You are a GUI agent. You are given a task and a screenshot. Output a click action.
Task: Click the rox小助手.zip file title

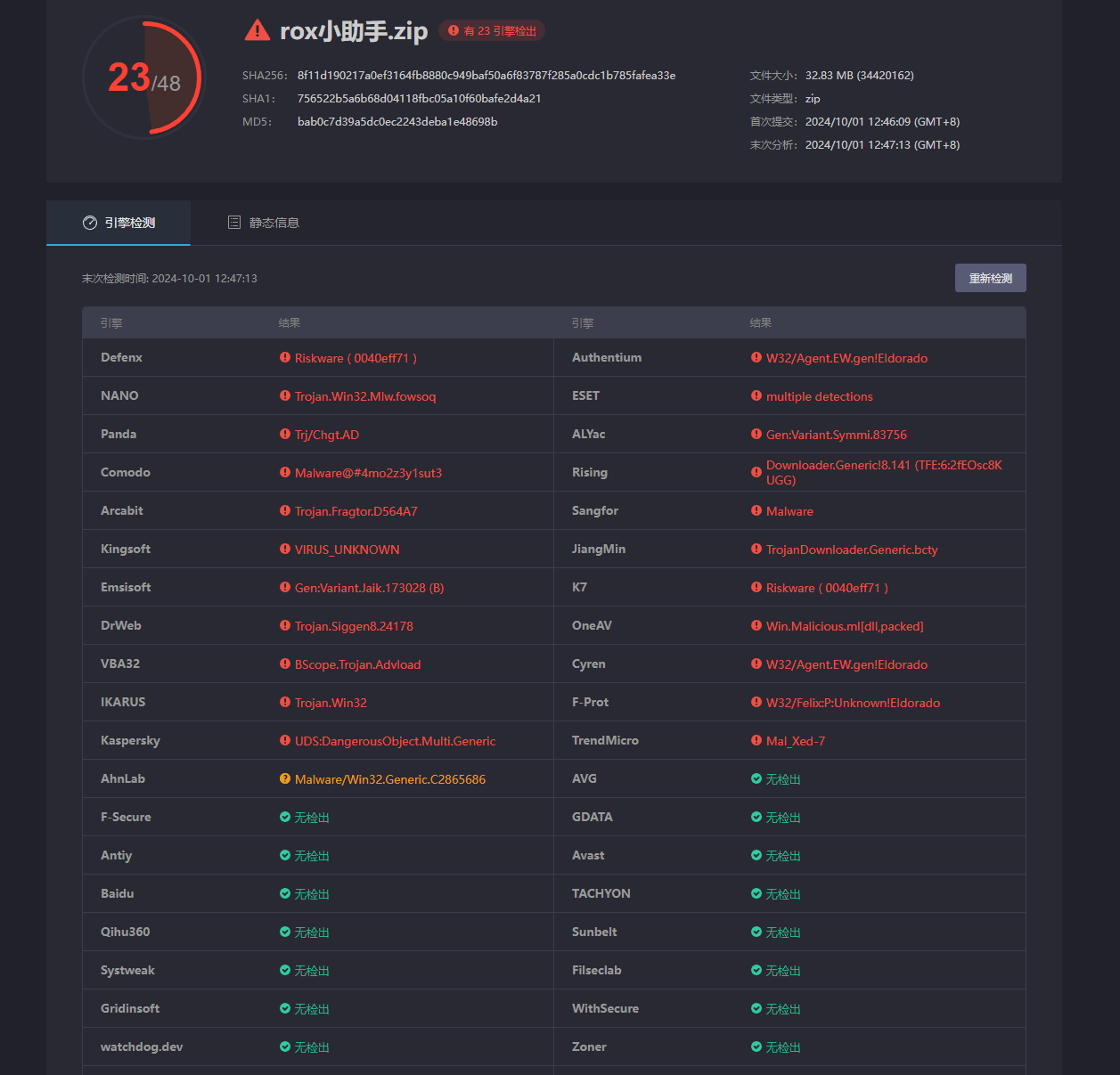click(354, 31)
